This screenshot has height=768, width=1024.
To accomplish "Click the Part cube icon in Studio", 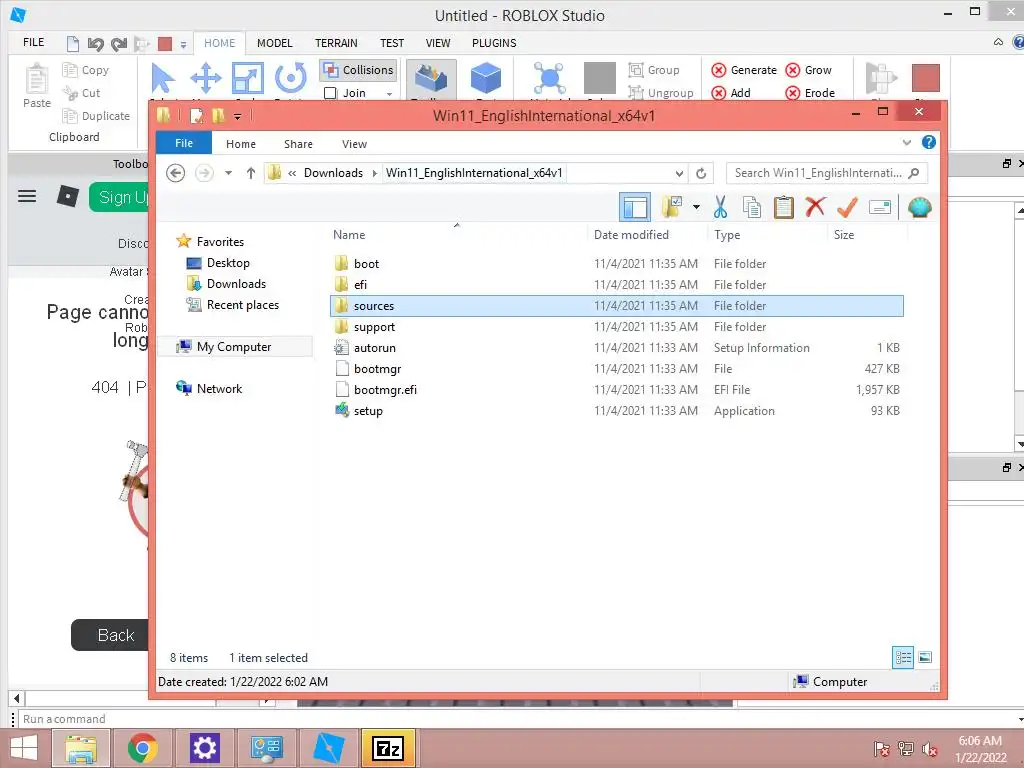I will click(x=486, y=78).
